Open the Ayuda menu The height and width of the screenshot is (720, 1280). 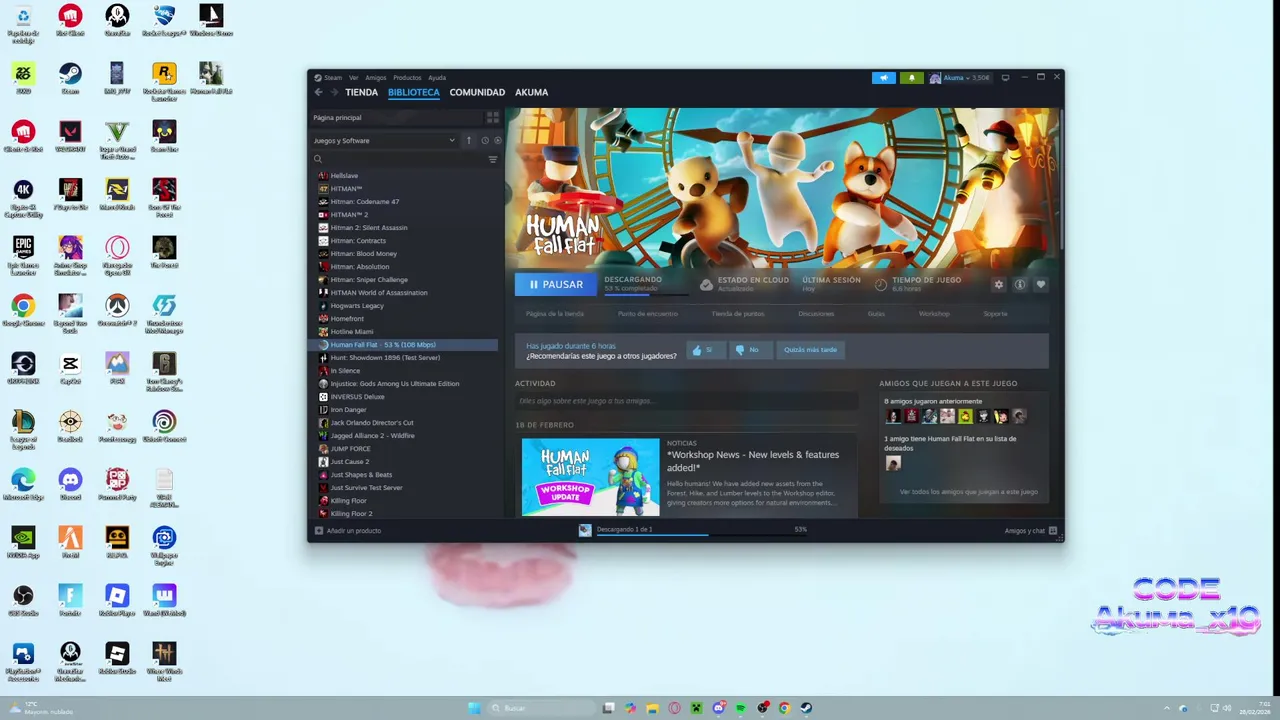437,77
